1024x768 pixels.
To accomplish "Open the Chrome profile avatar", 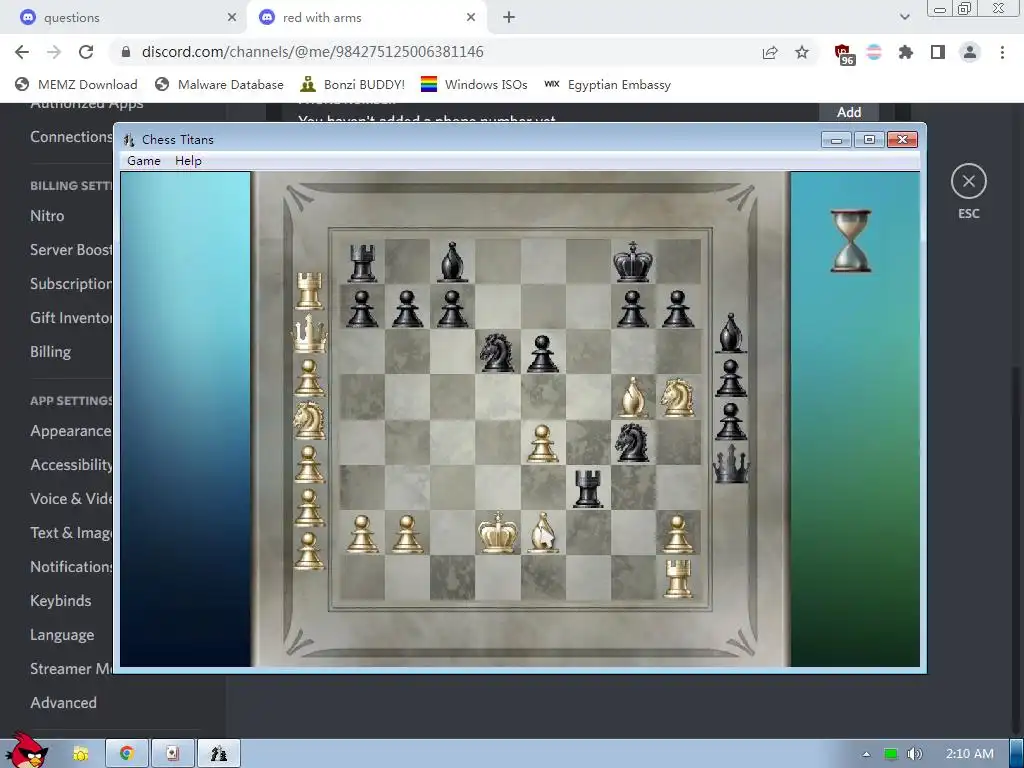I will (970, 52).
